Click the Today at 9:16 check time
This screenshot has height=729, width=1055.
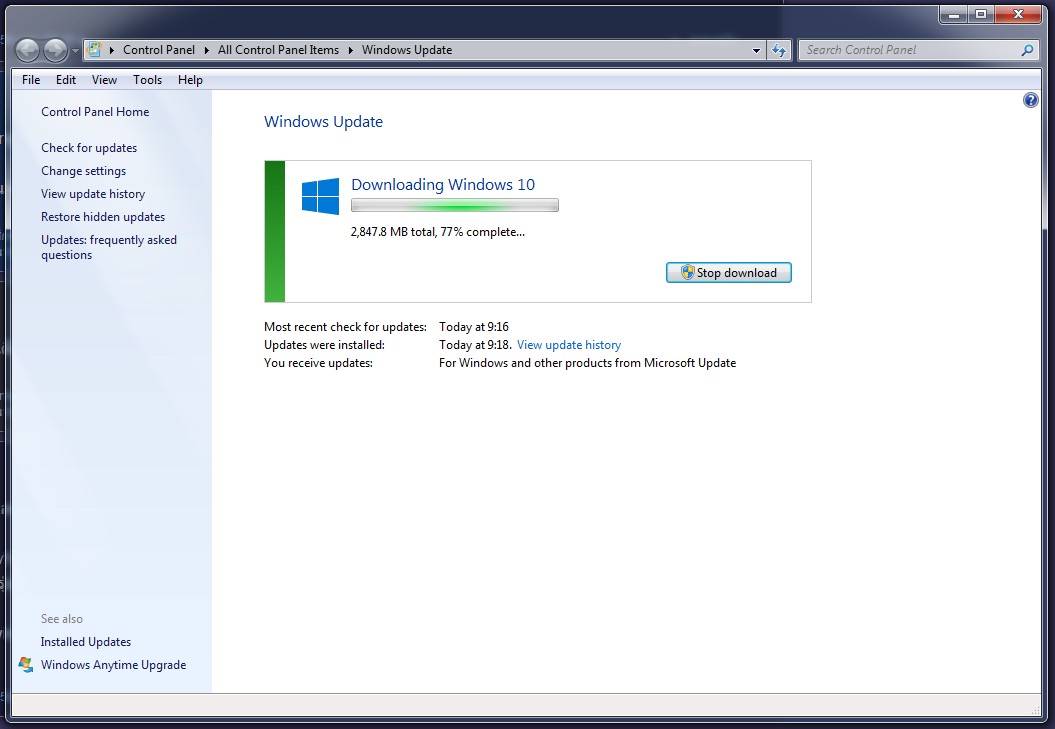(474, 327)
